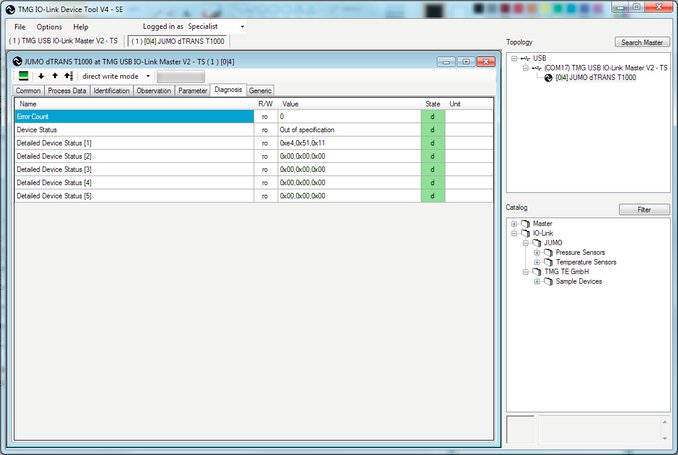This screenshot has height=455, width=678.
Task: Click the Pressure Sensors folder icon
Action: coord(548,253)
